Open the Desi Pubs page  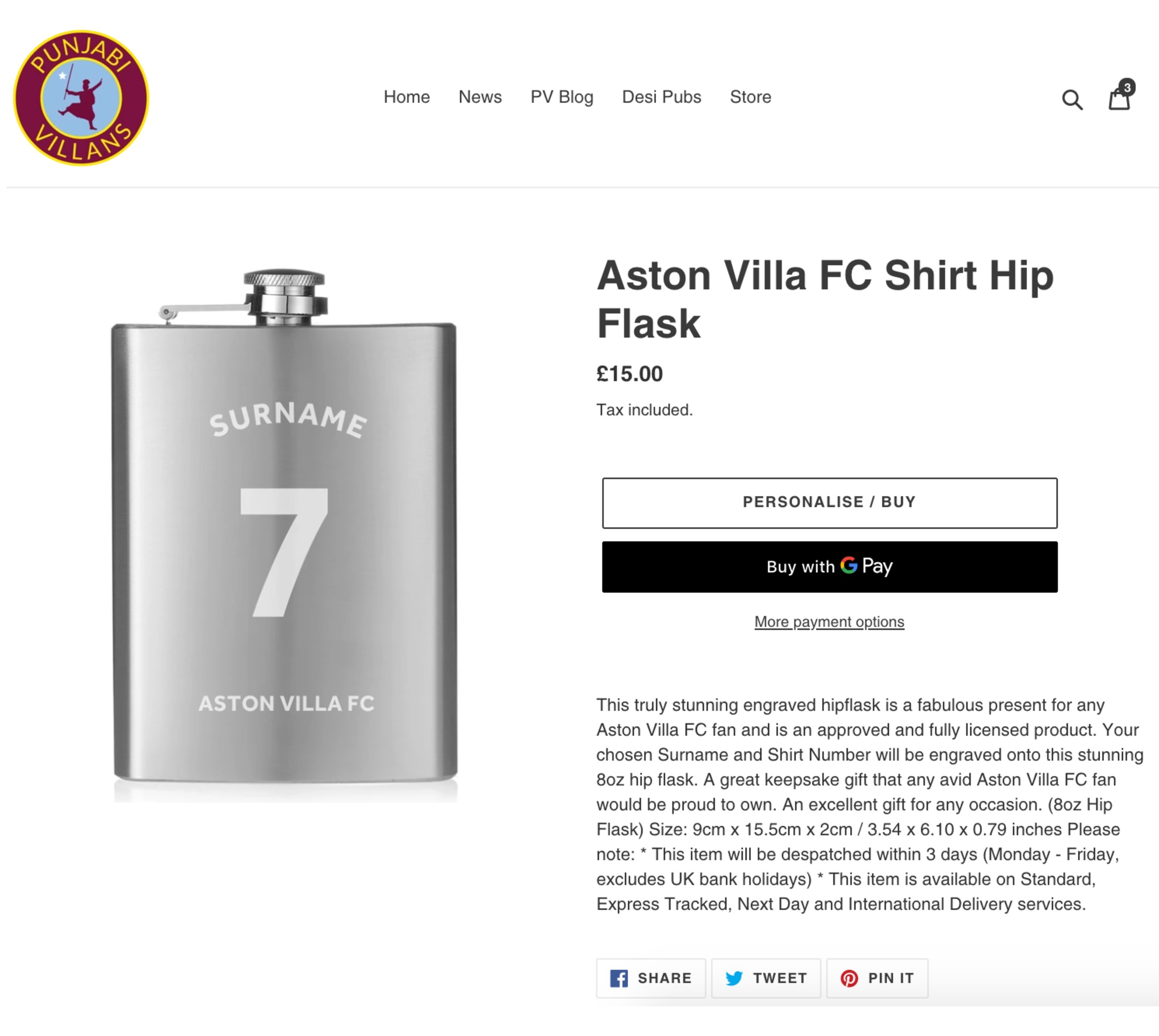coord(661,97)
